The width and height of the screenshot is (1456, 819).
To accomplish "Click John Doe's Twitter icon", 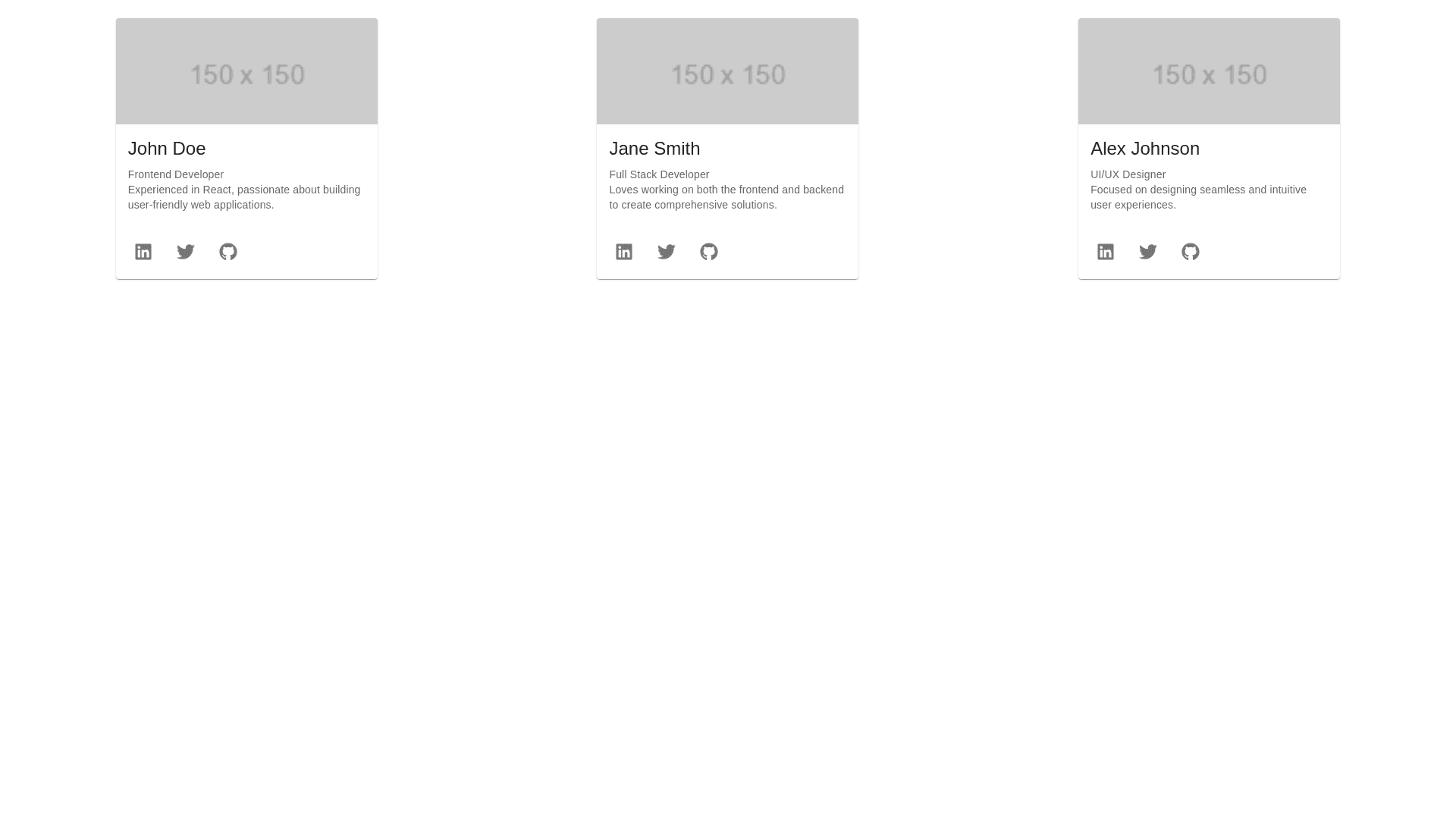I will click(x=186, y=252).
